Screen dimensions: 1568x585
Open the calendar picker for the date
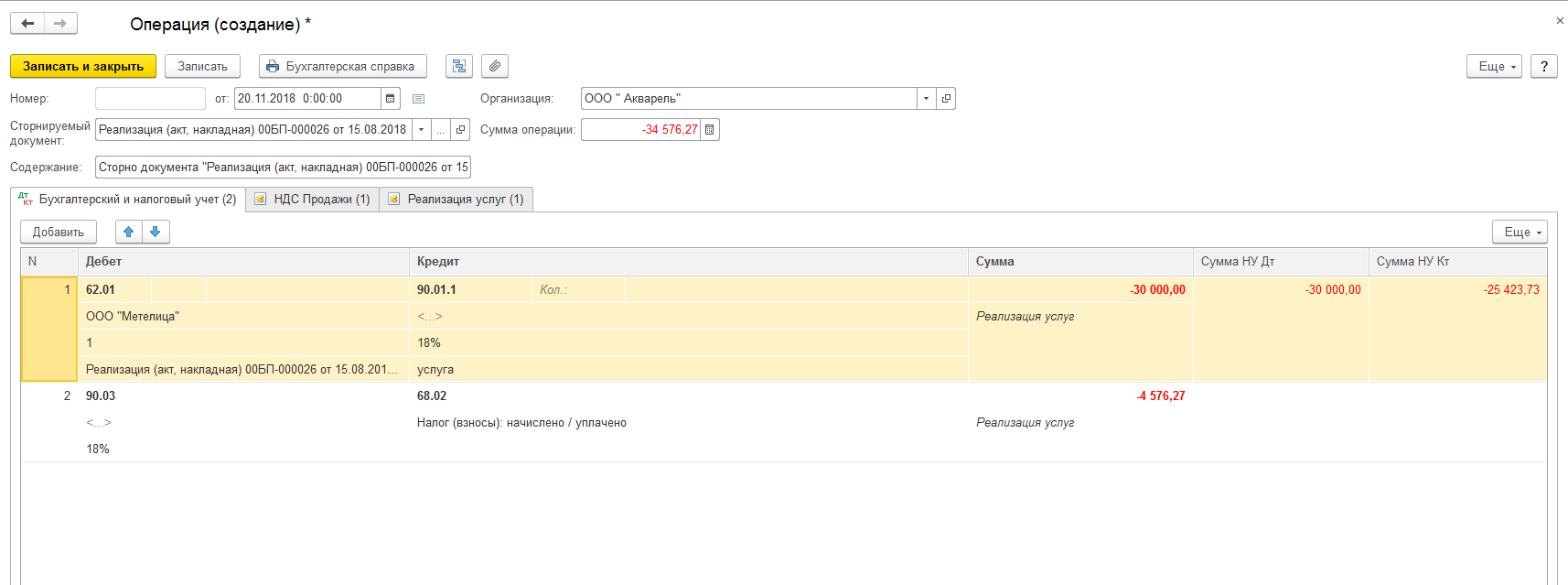pos(391,99)
